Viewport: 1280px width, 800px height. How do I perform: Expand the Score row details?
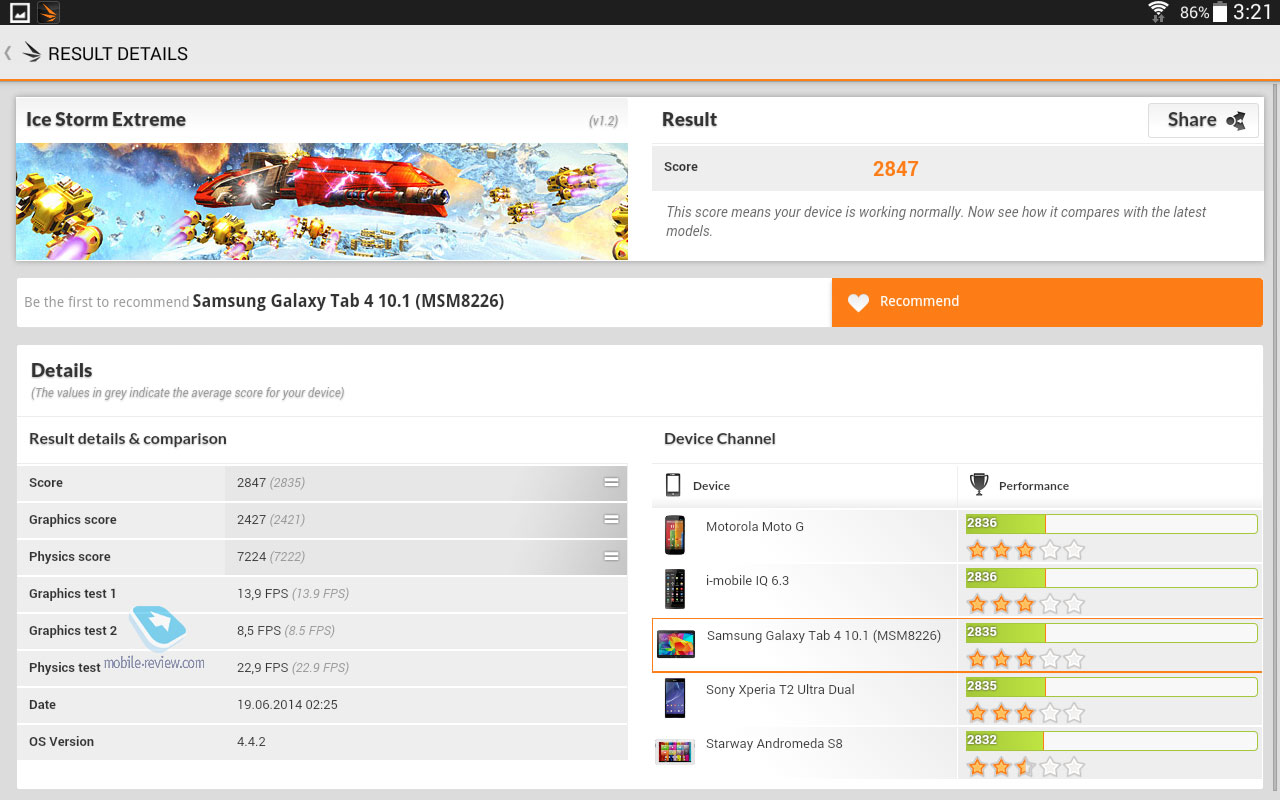[x=611, y=482]
